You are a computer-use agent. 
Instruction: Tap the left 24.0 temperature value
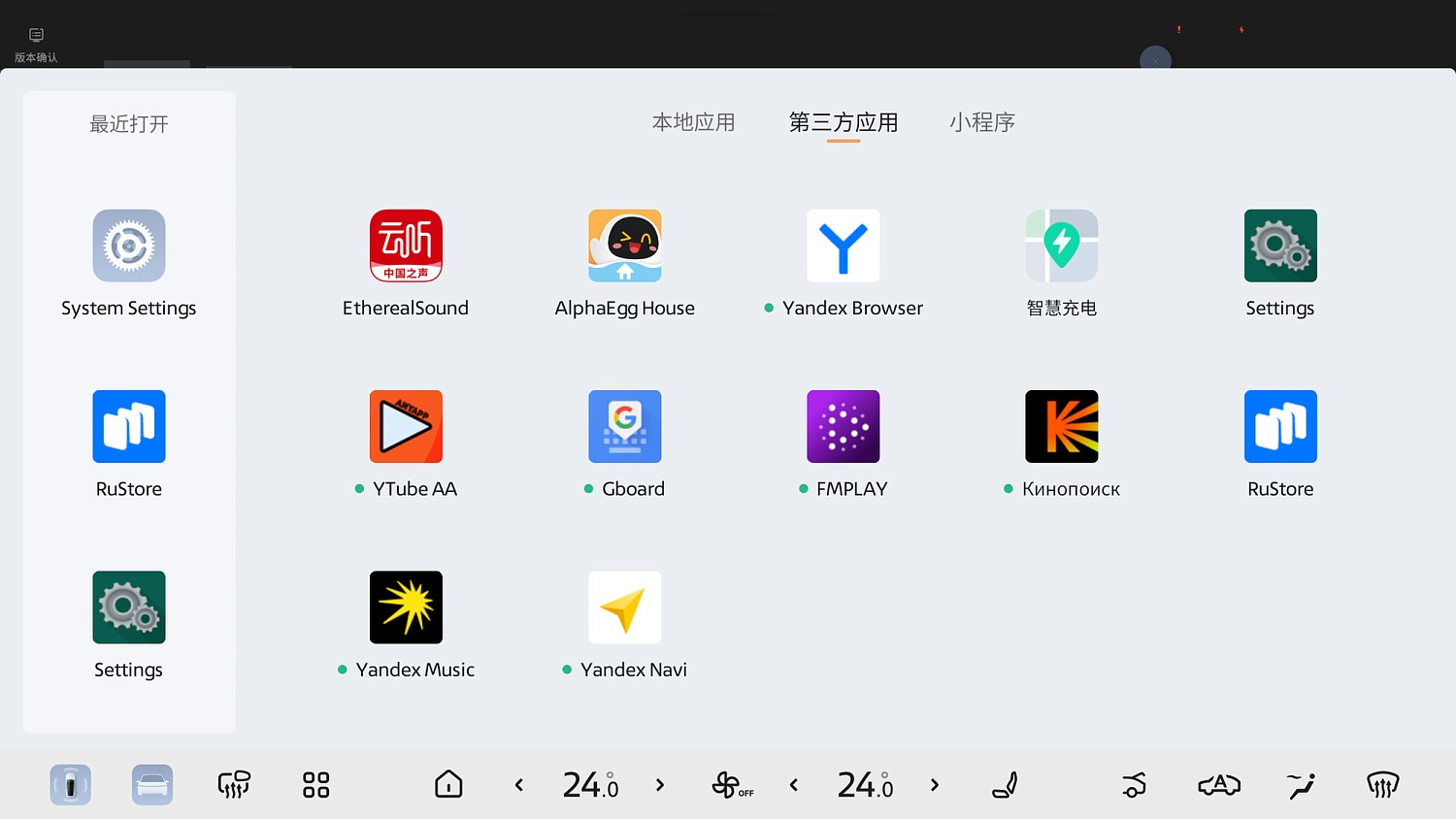[x=590, y=785]
